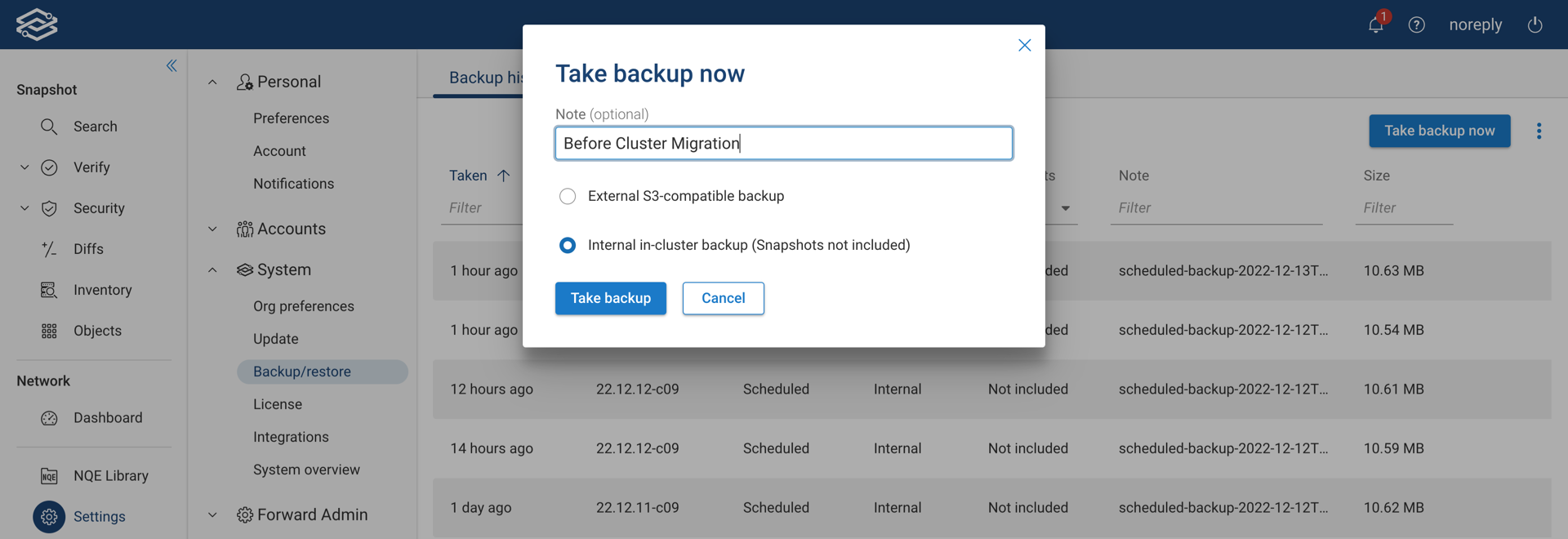Click the Objects grid icon
The height and width of the screenshot is (539, 1568).
click(x=49, y=331)
